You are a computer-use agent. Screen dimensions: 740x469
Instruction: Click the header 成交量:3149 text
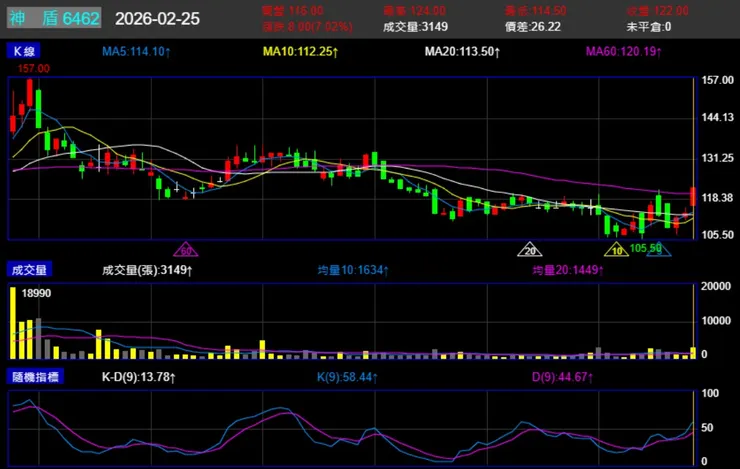tap(415, 27)
